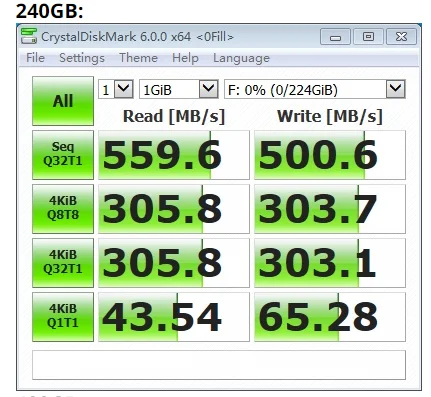Click the 4KiB Q8T8 write result 303.7
Screen dimensions: 431x397
[x=330, y=209]
